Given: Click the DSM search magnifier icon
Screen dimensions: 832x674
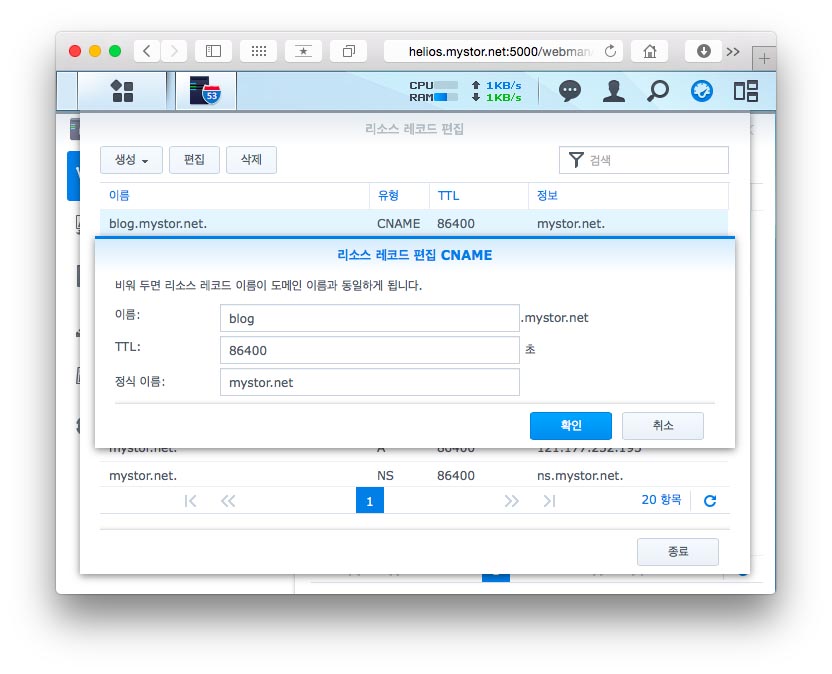Looking at the screenshot, I should coord(657,91).
